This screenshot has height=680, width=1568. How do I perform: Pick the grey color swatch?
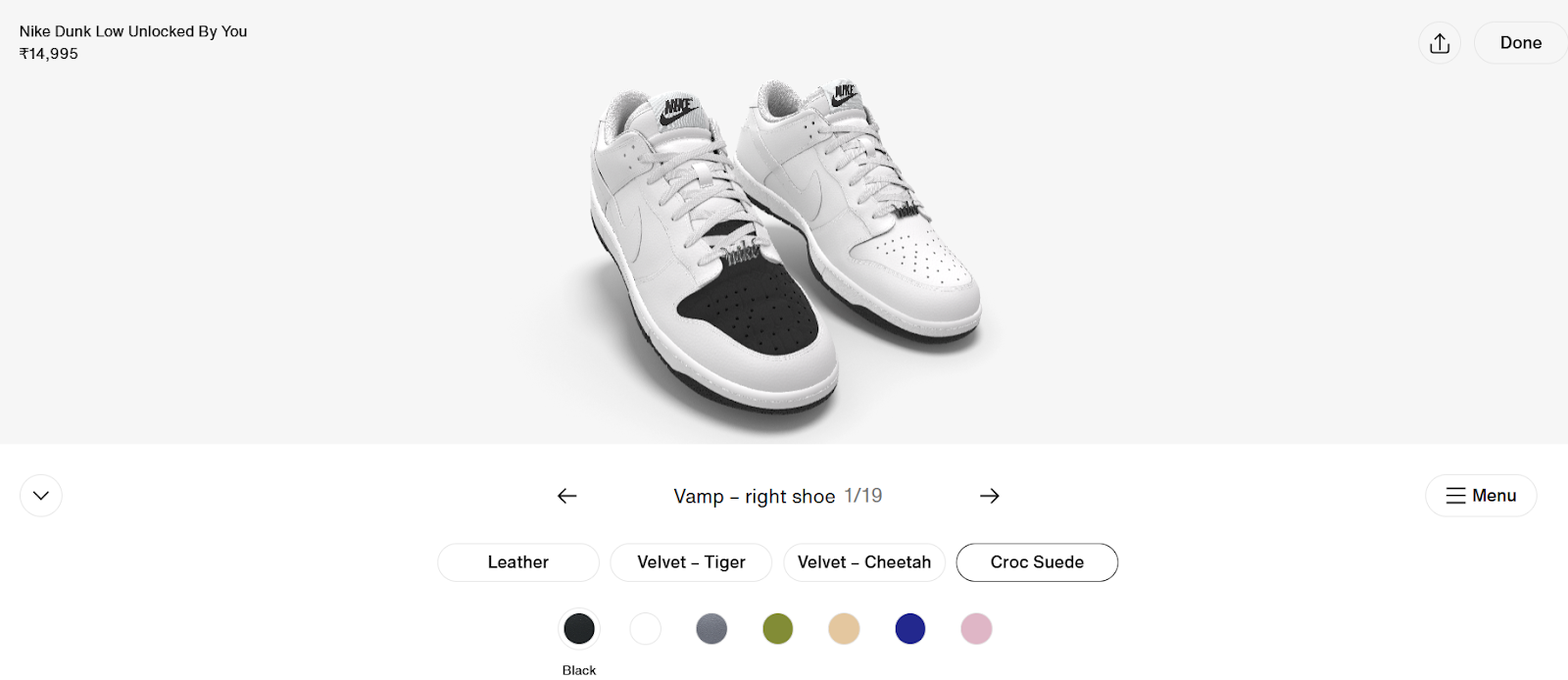(711, 629)
